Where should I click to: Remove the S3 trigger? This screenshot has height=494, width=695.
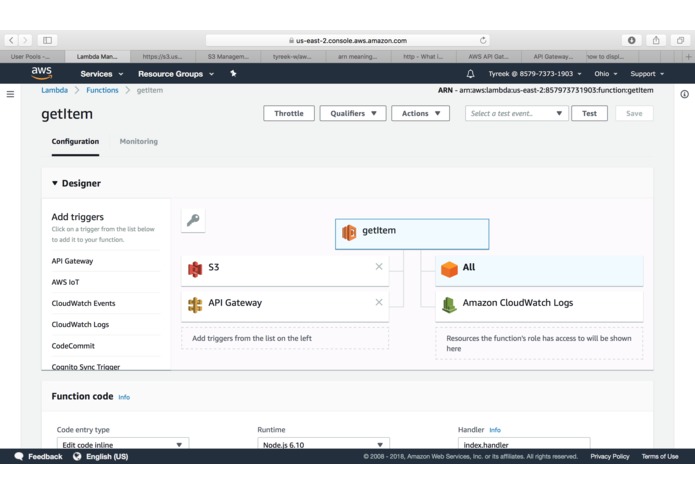pos(379,266)
